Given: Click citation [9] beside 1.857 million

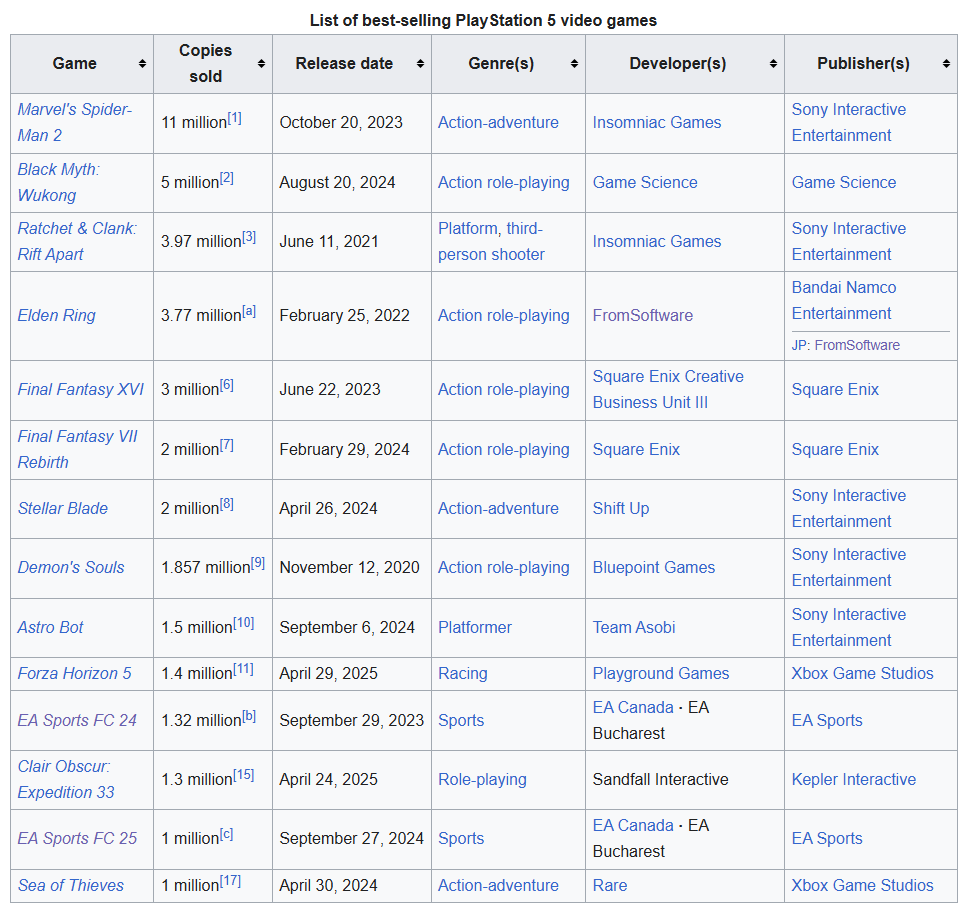Looking at the screenshot, I should tap(258, 563).
